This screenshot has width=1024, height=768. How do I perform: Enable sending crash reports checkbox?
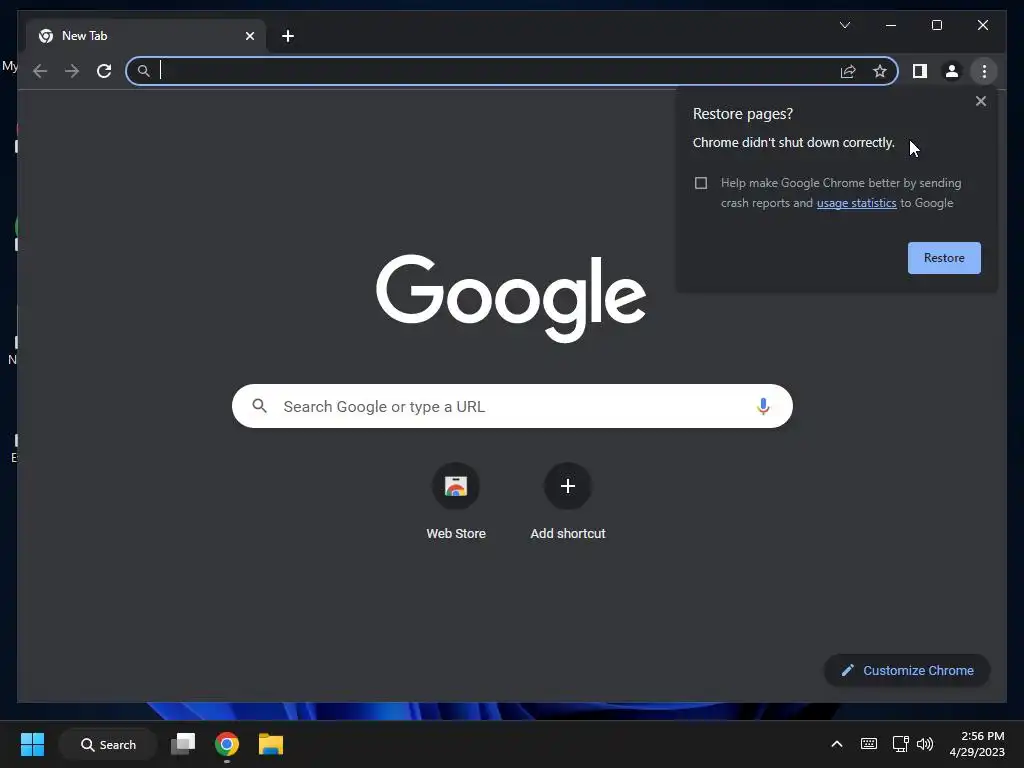coord(701,183)
